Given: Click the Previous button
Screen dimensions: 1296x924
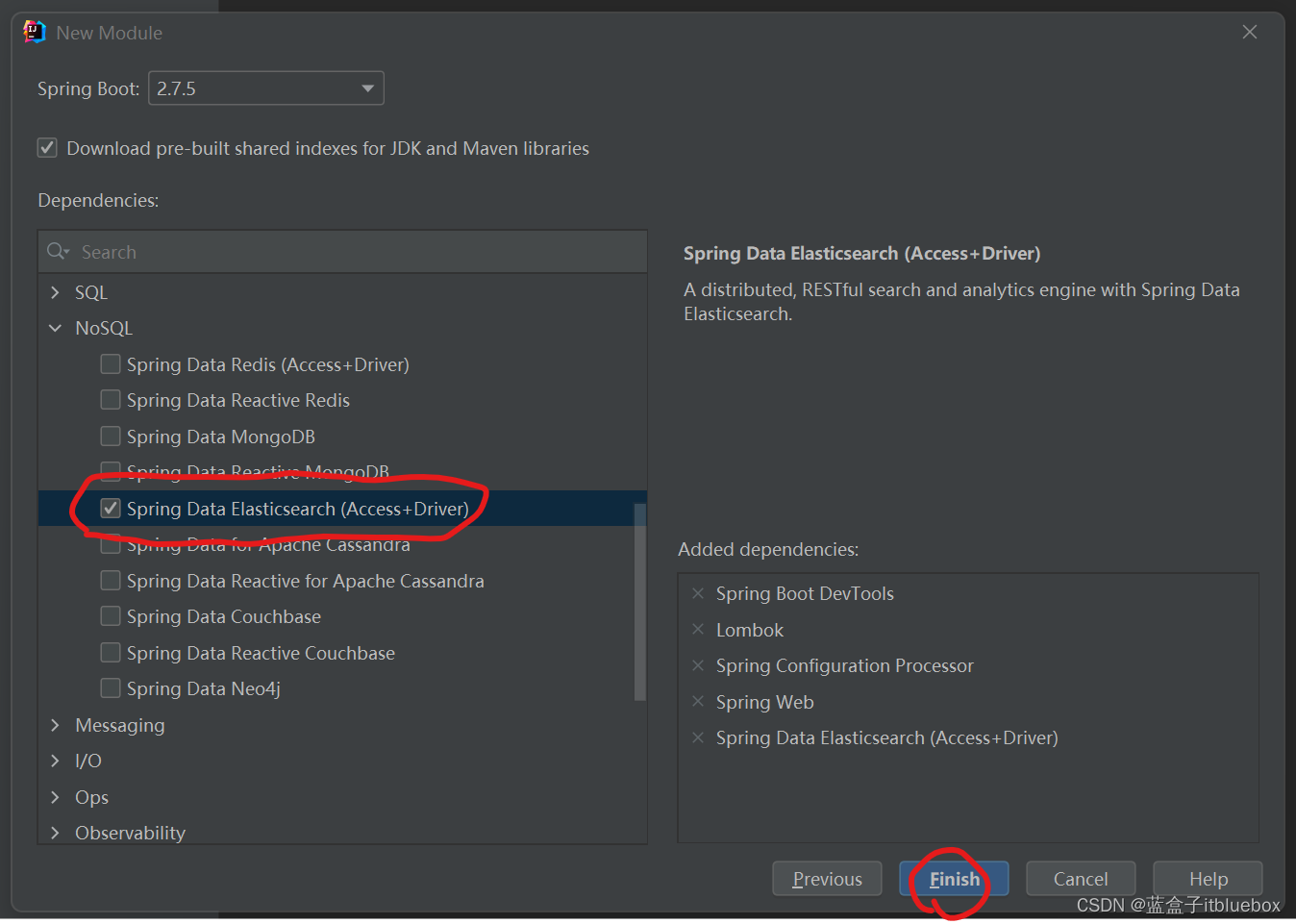Looking at the screenshot, I should pos(827,879).
